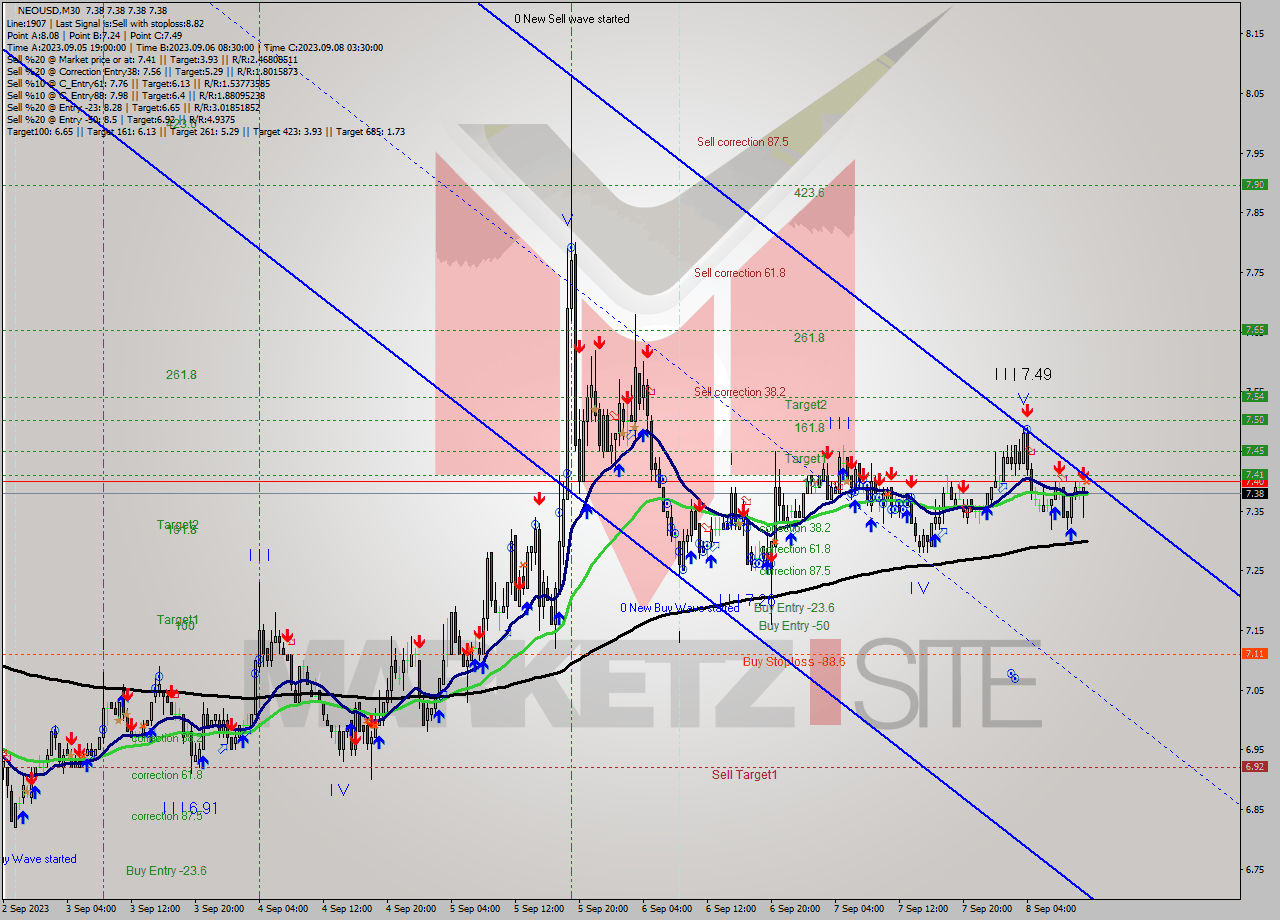Click the '5 Sep 20:00' time axis label
The image size is (1280, 920).
point(604,909)
